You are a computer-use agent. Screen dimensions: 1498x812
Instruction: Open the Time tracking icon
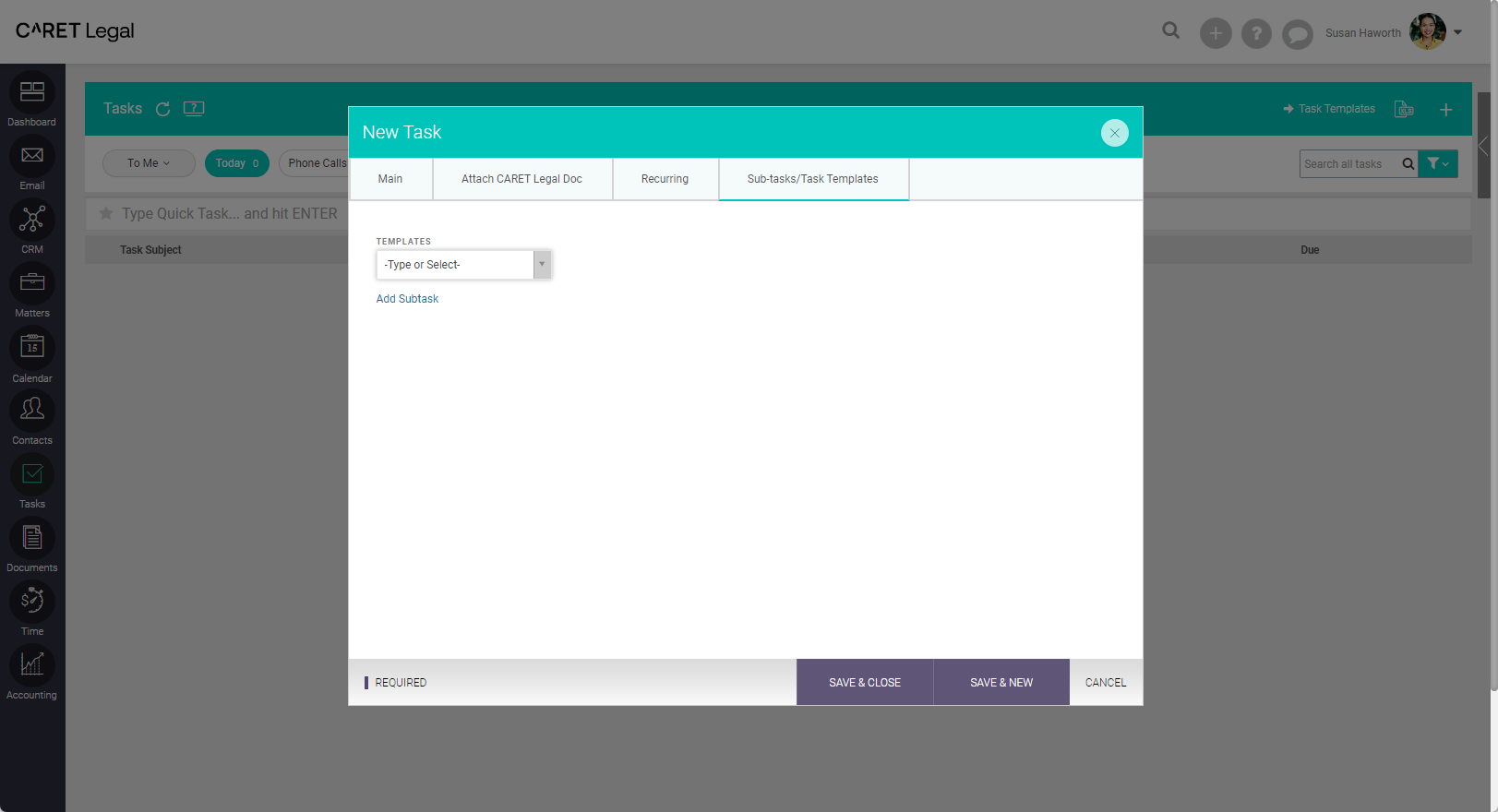point(32,602)
